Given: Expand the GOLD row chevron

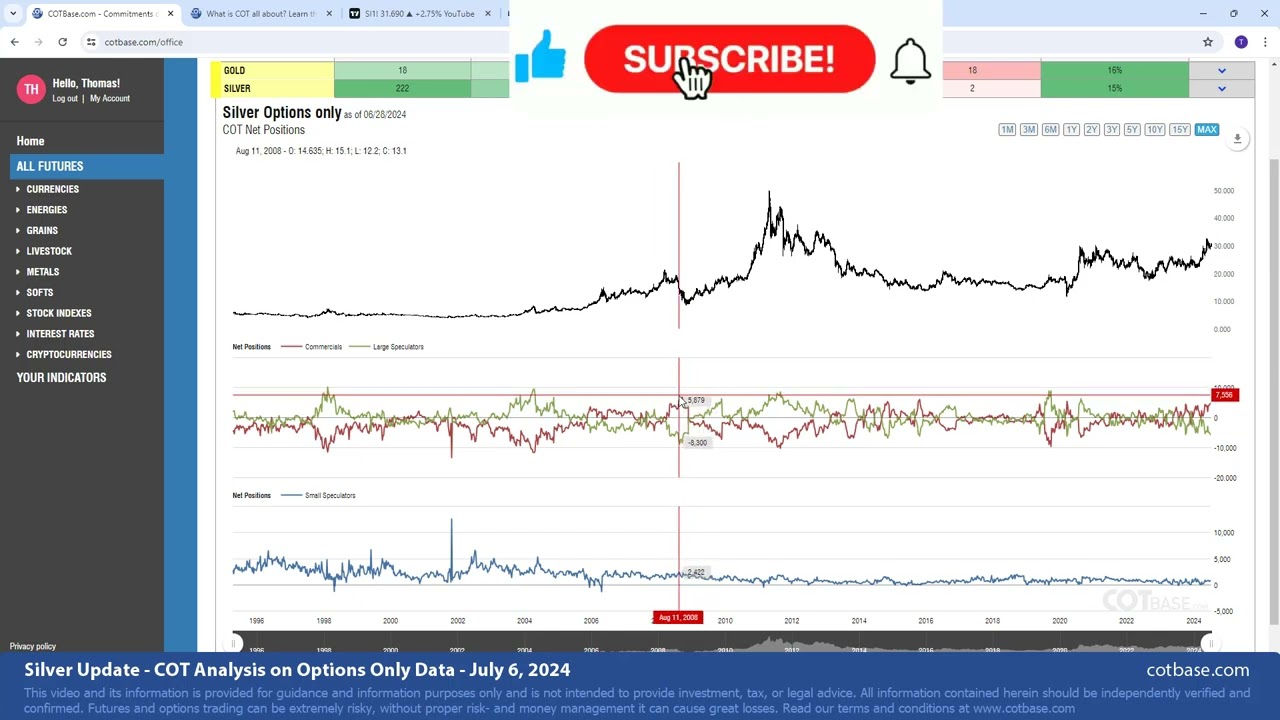Looking at the screenshot, I should pyautogui.click(x=1221, y=71).
